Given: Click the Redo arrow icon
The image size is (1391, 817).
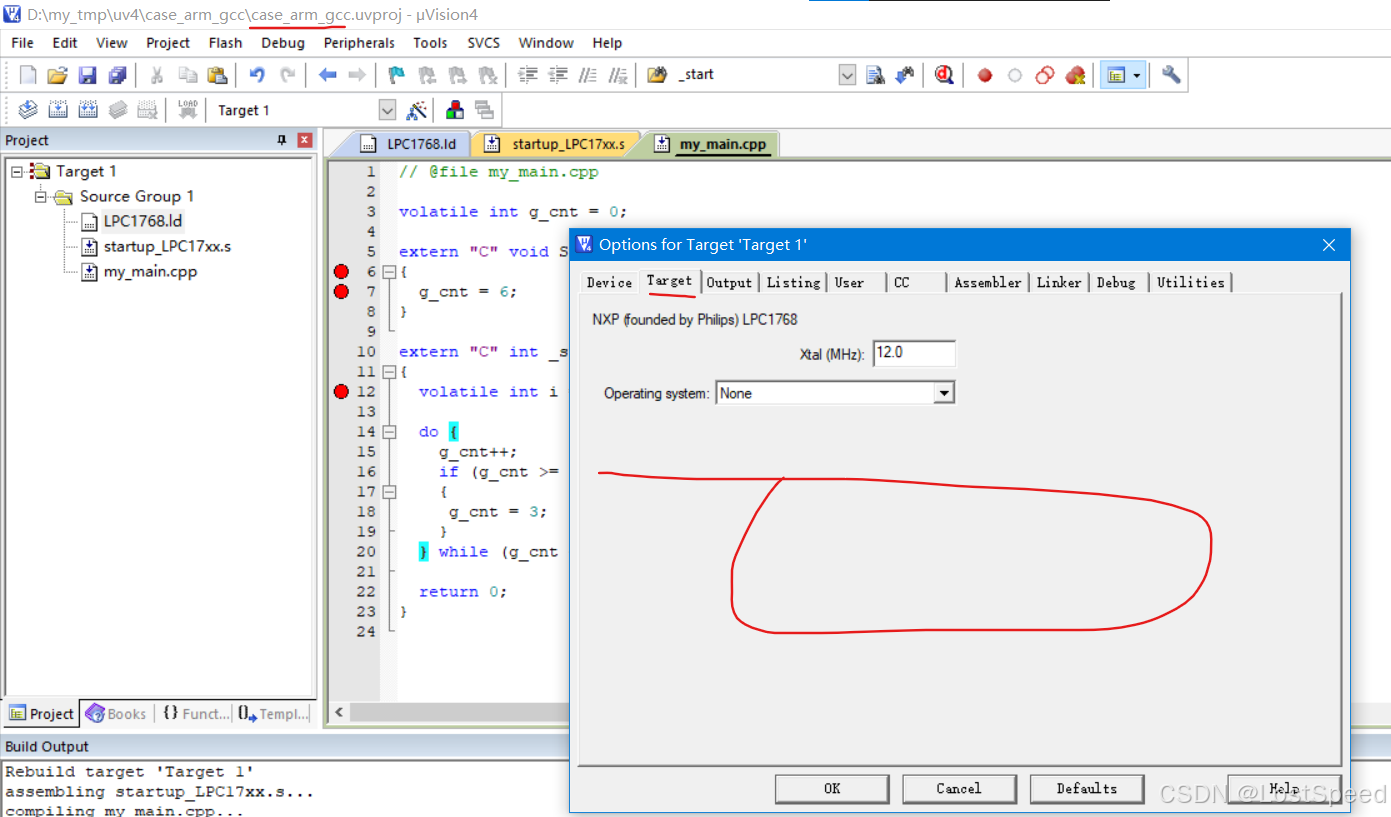Looking at the screenshot, I should (x=287, y=75).
